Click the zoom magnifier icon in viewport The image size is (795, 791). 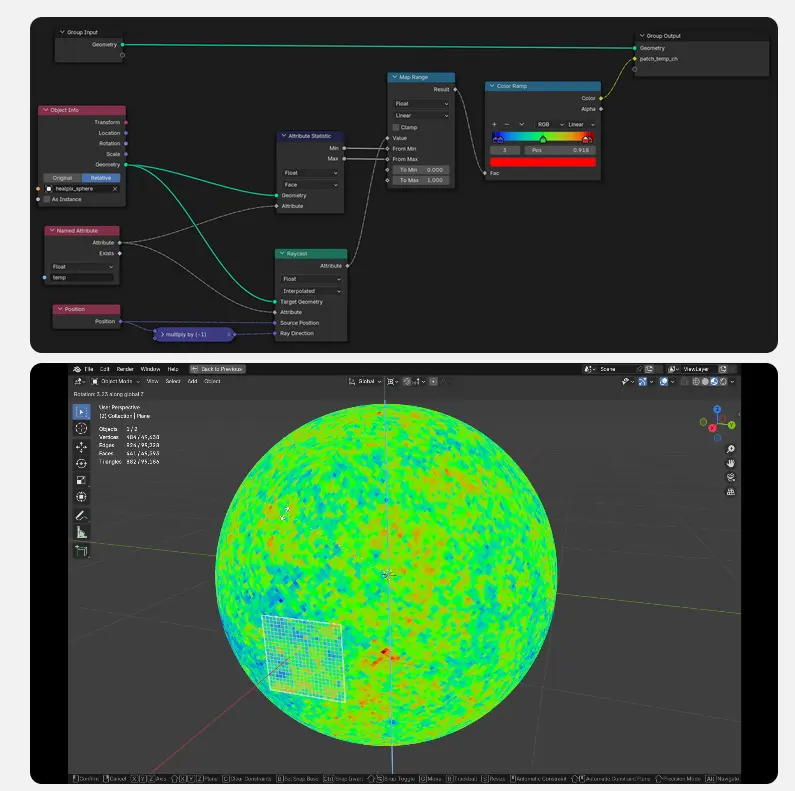click(x=731, y=449)
